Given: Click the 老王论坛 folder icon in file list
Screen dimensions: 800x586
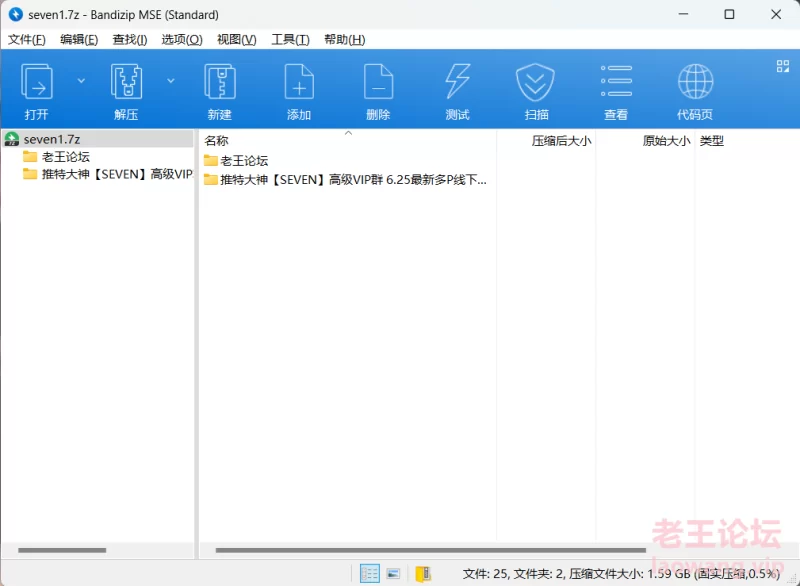Looking at the screenshot, I should [211, 160].
